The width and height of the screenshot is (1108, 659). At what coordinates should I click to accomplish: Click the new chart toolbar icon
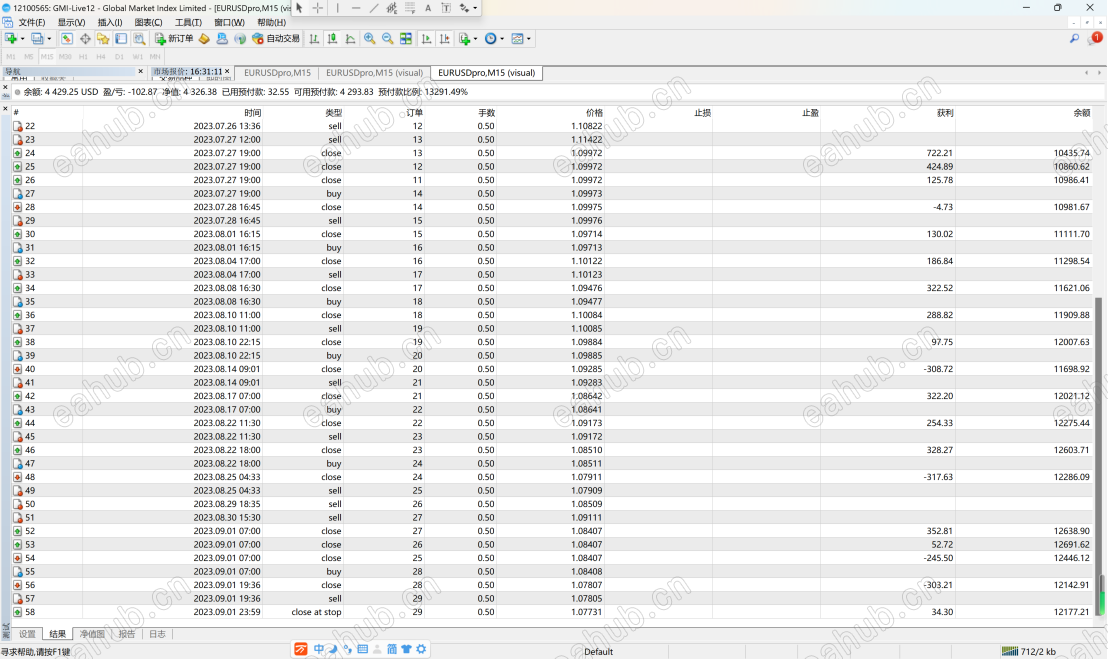[11, 39]
